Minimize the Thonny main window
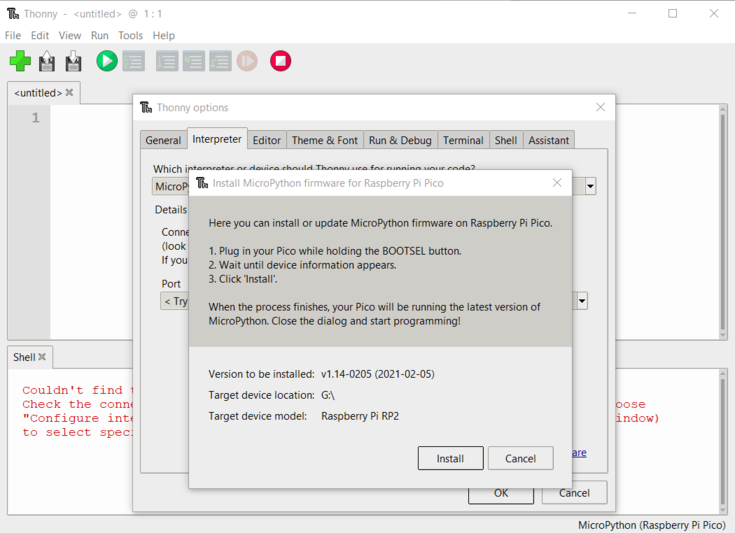 (x=632, y=14)
